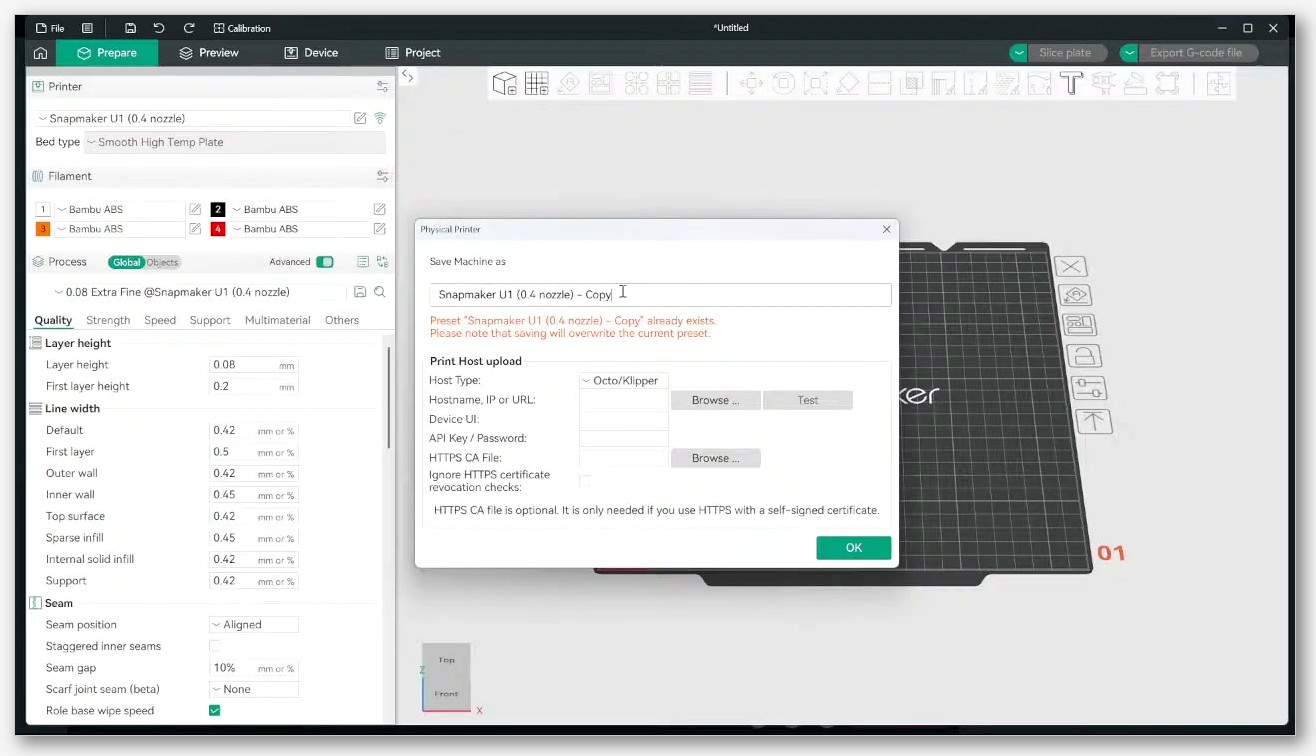Image resolution: width=1316 pixels, height=756 pixels.
Task: Click the save process preset icon
Action: [360, 292]
